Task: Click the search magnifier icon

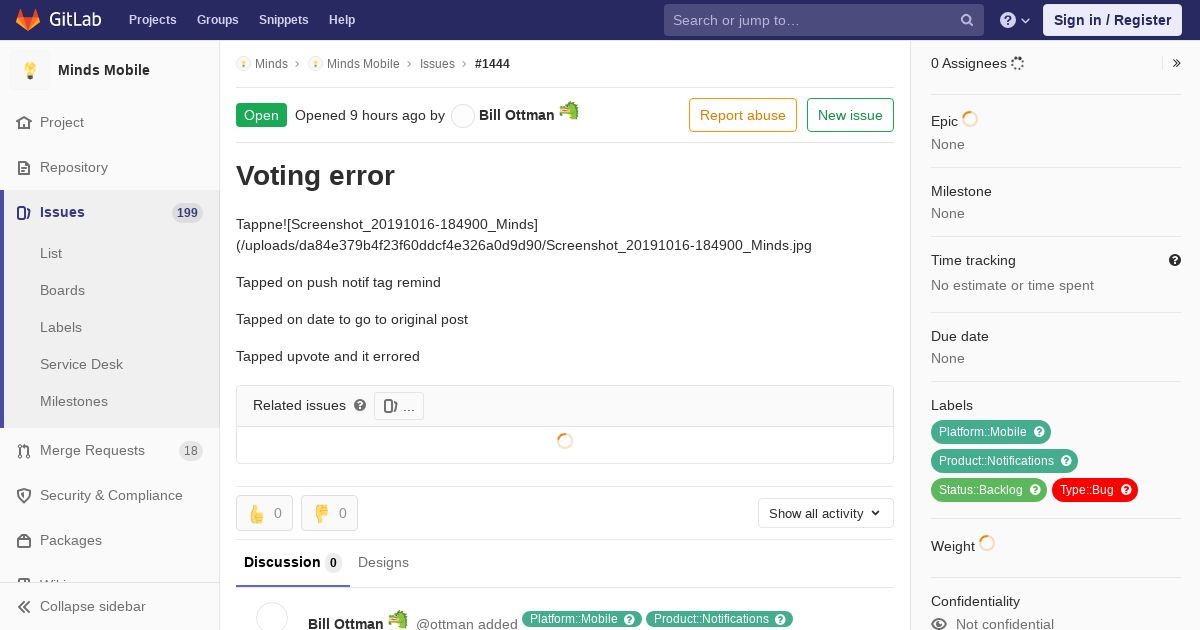Action: [967, 20]
